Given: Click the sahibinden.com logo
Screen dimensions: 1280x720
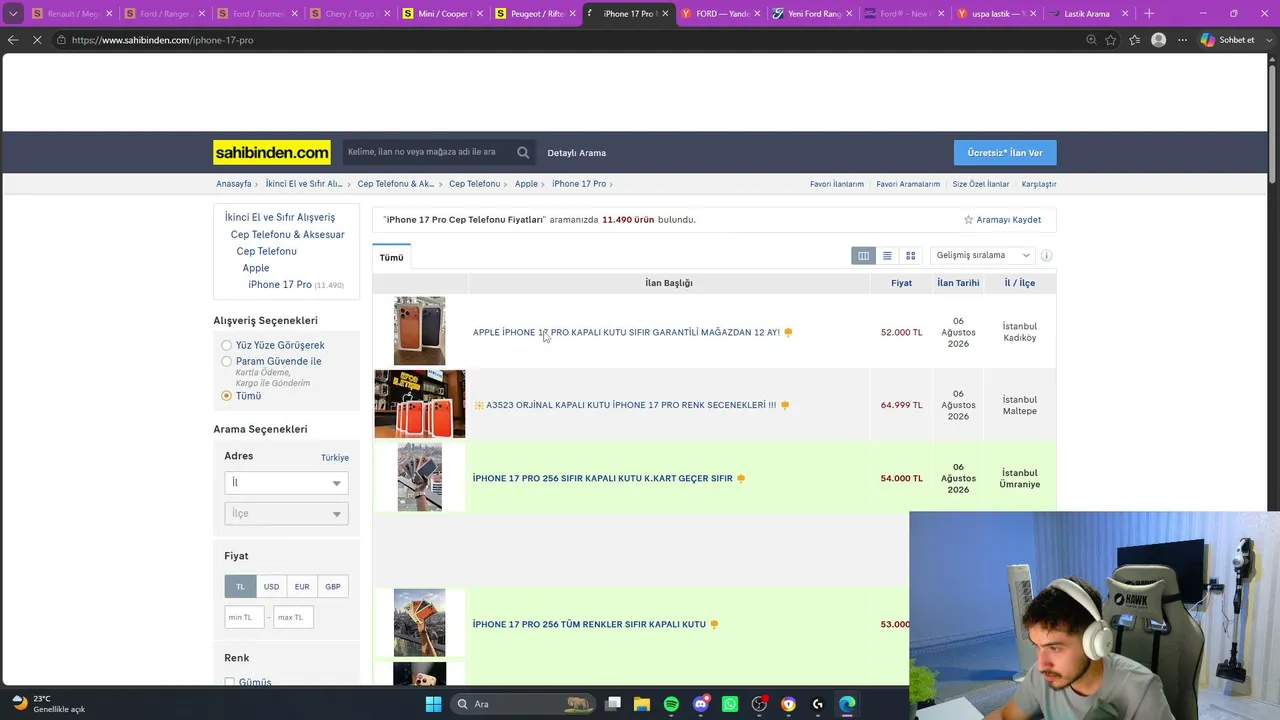Looking at the screenshot, I should (x=272, y=152).
